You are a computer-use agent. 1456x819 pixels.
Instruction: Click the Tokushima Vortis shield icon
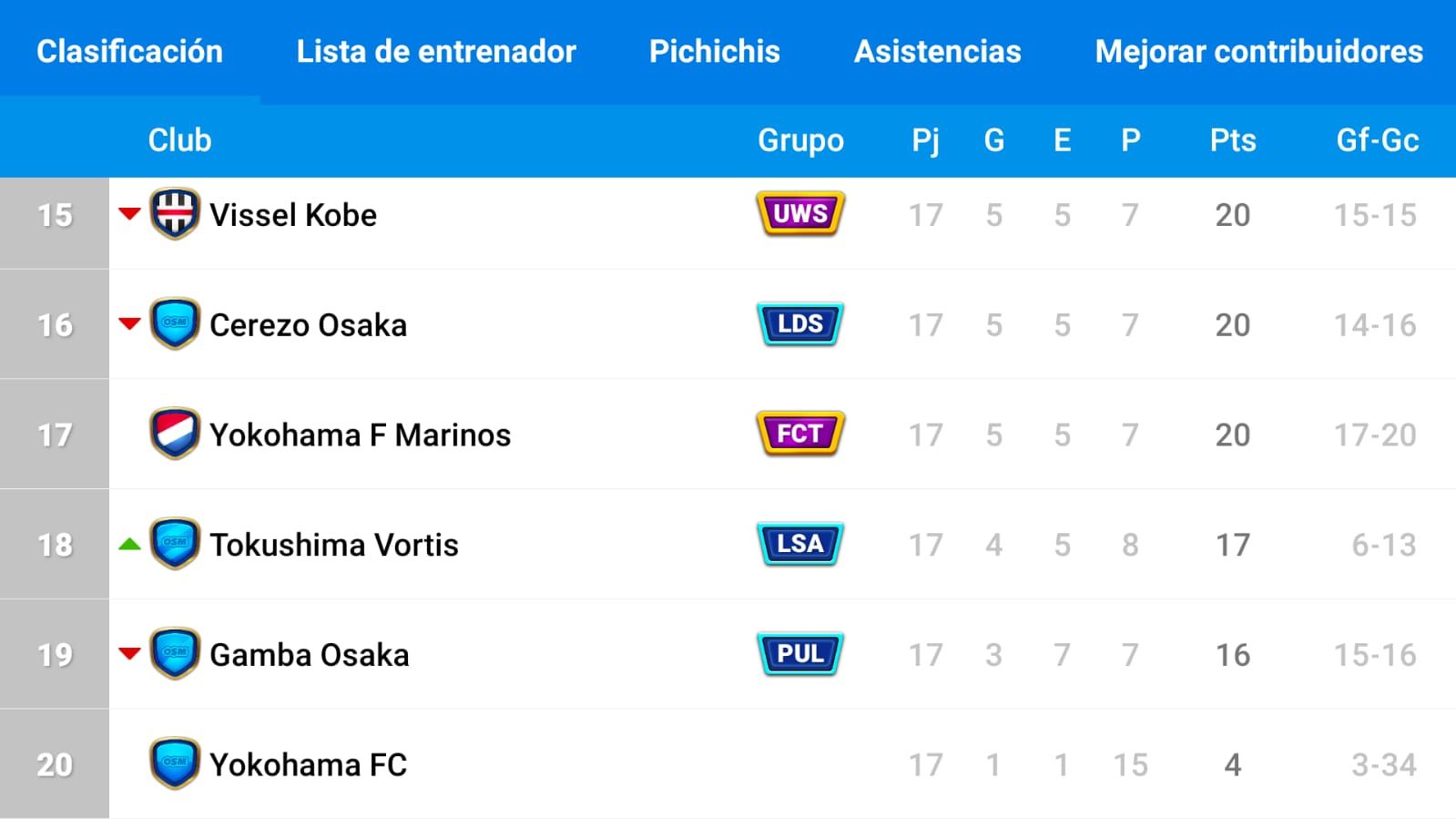tap(175, 544)
